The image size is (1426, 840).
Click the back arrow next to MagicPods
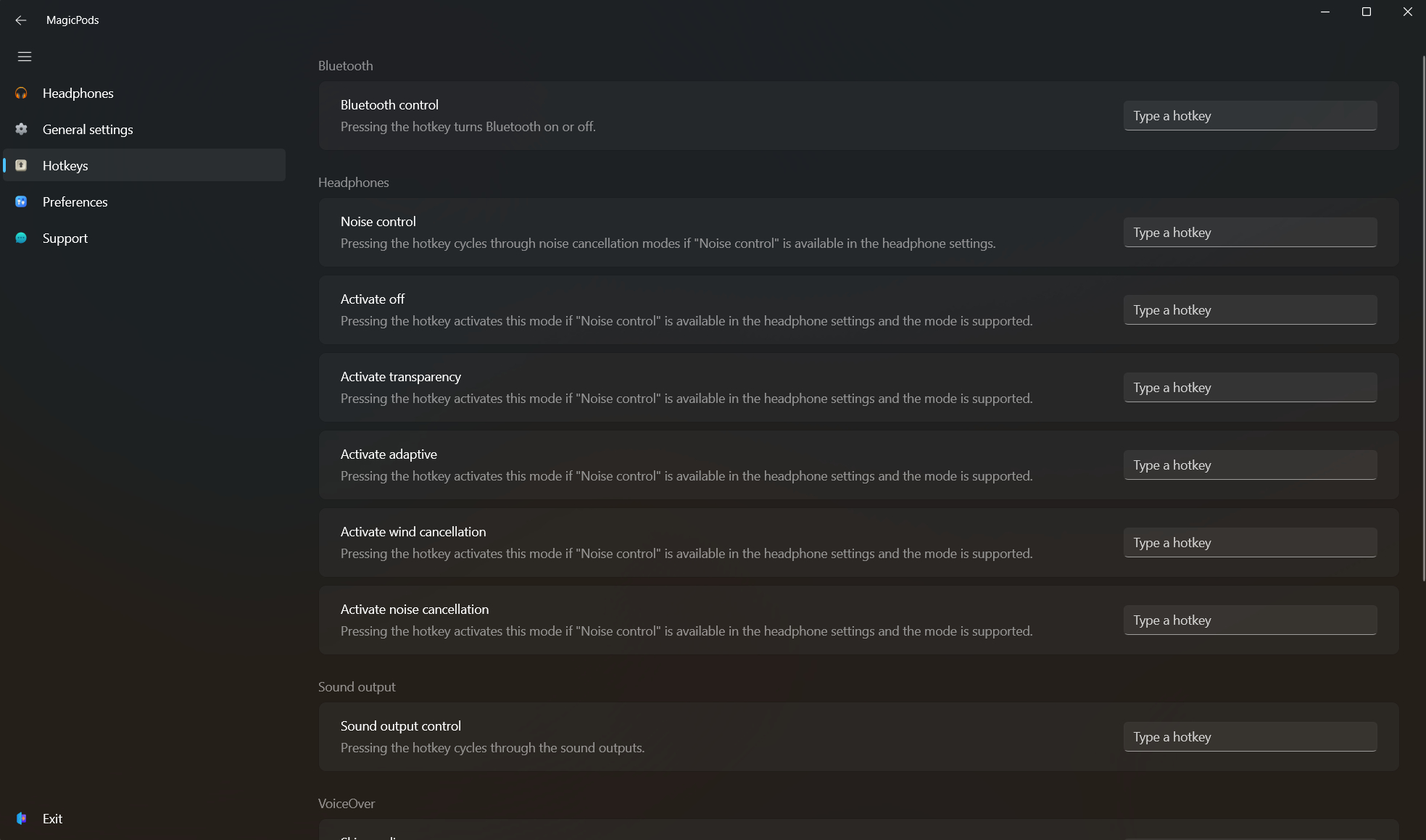pos(20,20)
